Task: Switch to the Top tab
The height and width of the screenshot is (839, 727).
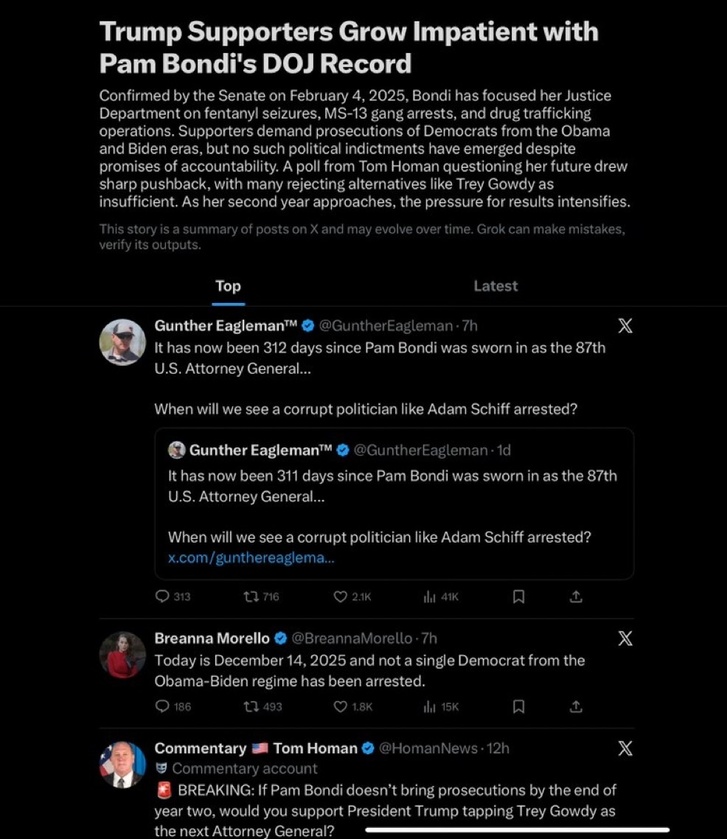Action: (x=228, y=286)
